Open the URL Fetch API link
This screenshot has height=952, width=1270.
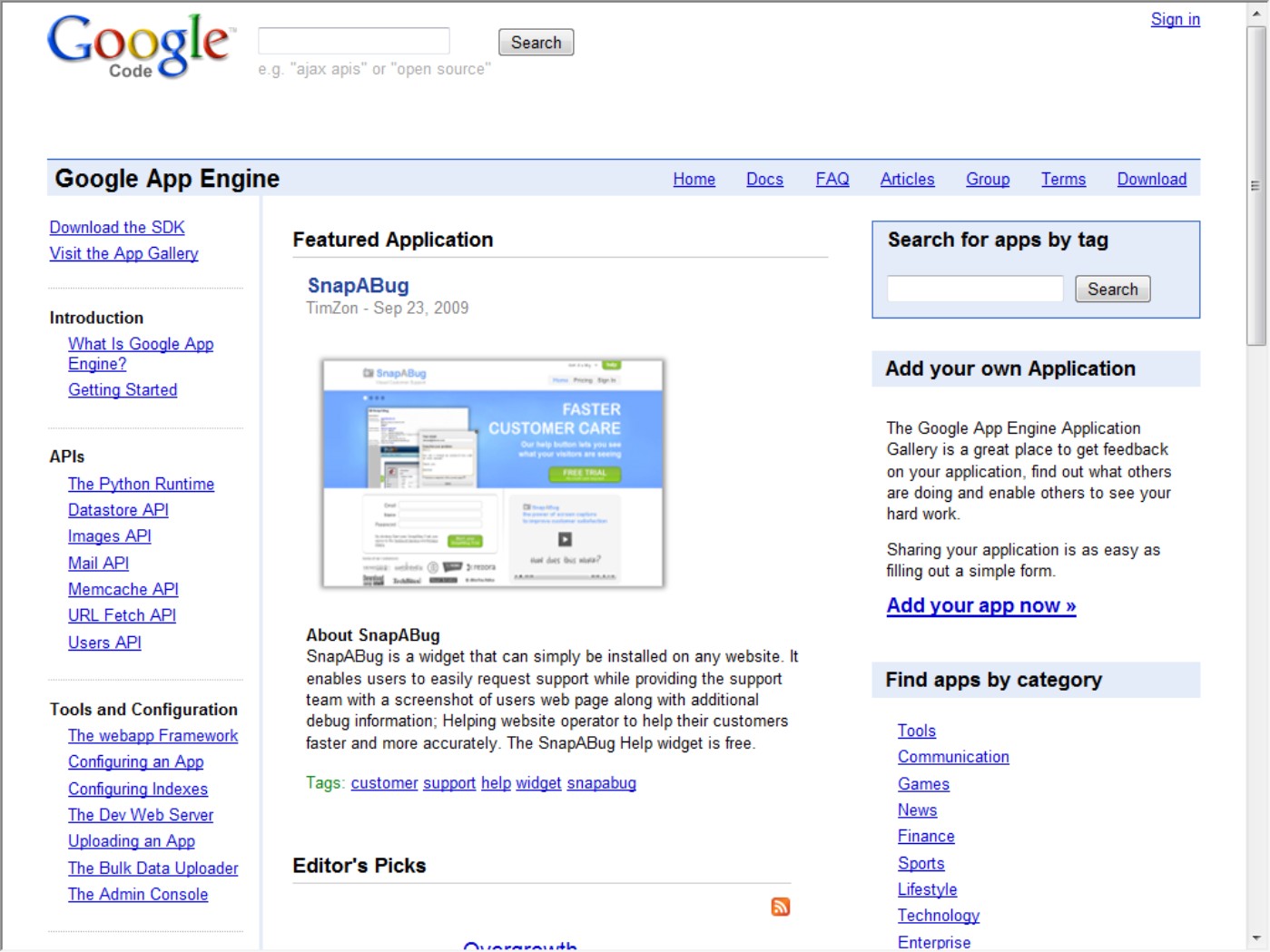point(123,616)
